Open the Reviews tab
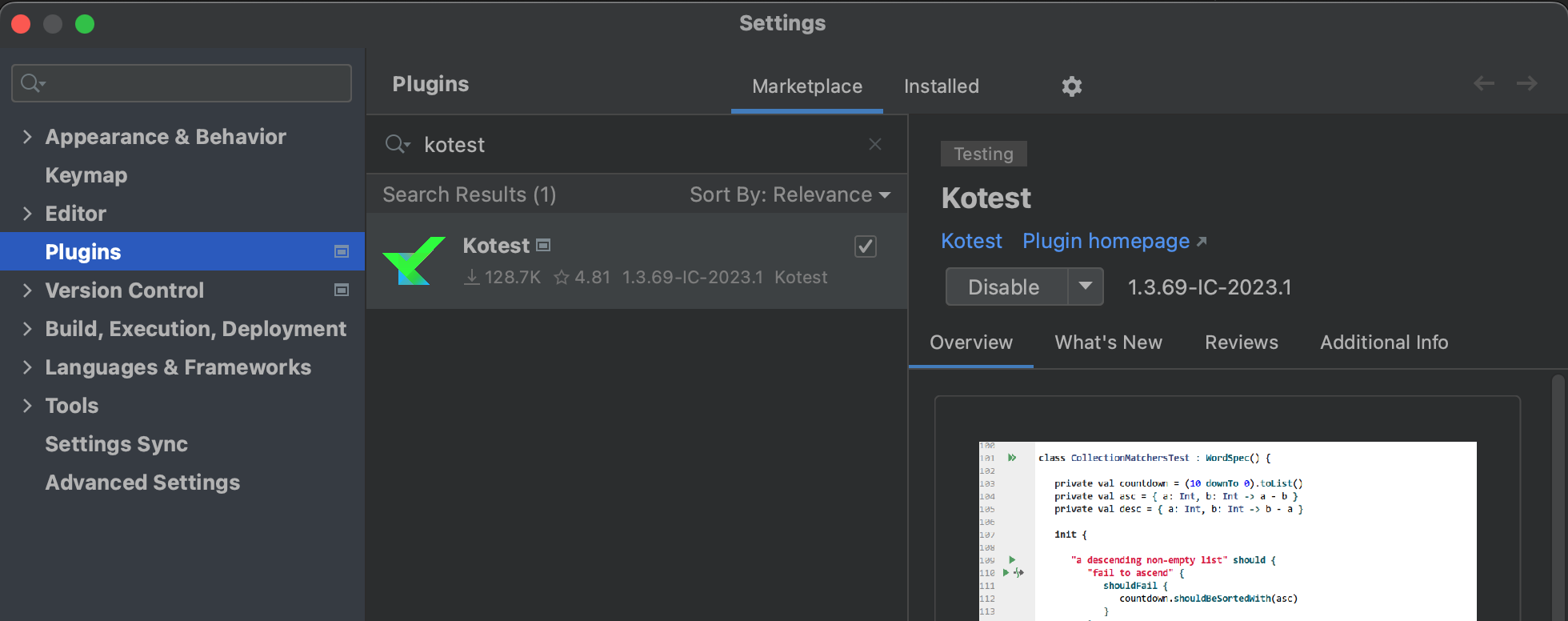1568x621 pixels. coord(1242,343)
